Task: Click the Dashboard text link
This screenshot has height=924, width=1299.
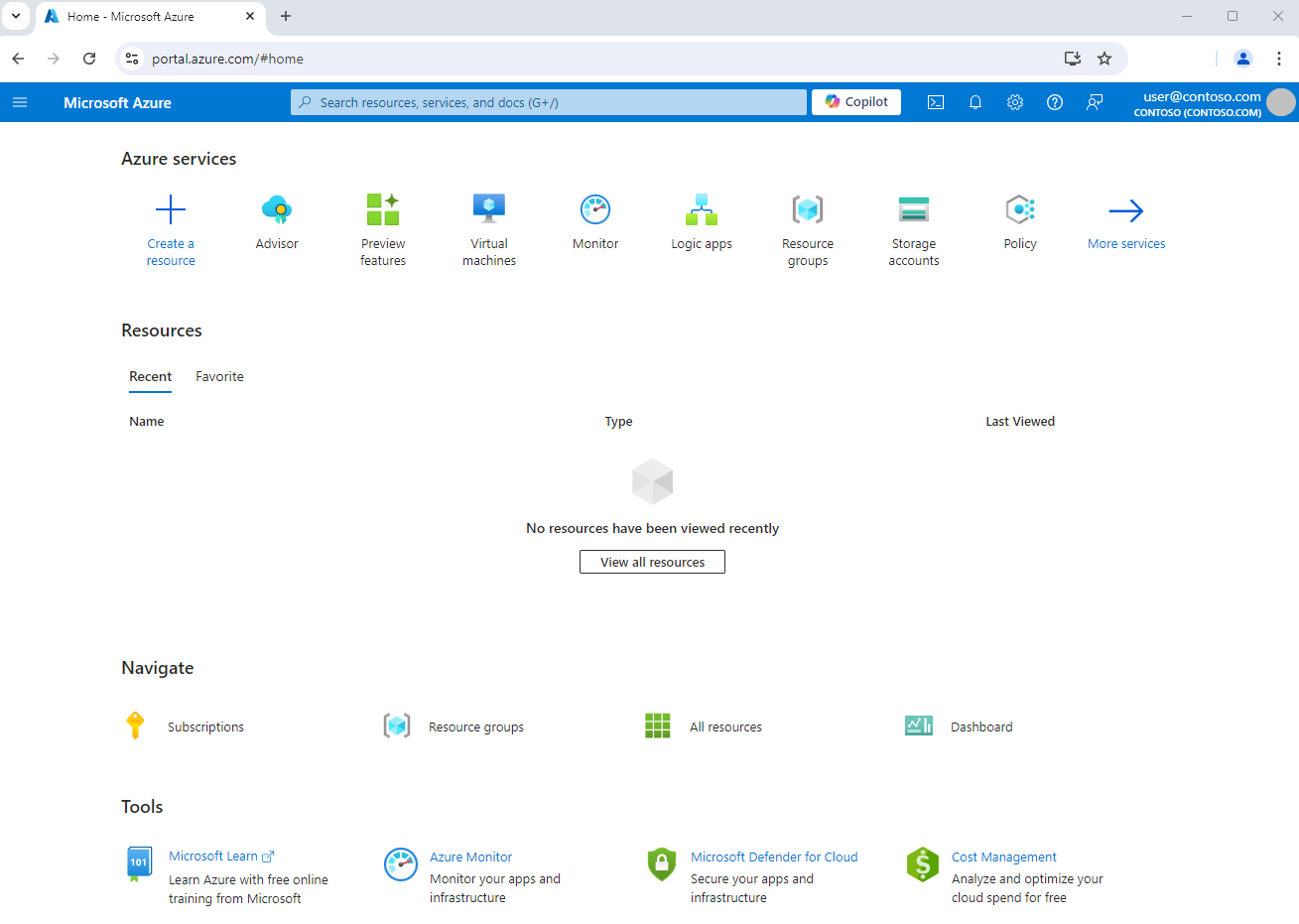Action: point(981,726)
